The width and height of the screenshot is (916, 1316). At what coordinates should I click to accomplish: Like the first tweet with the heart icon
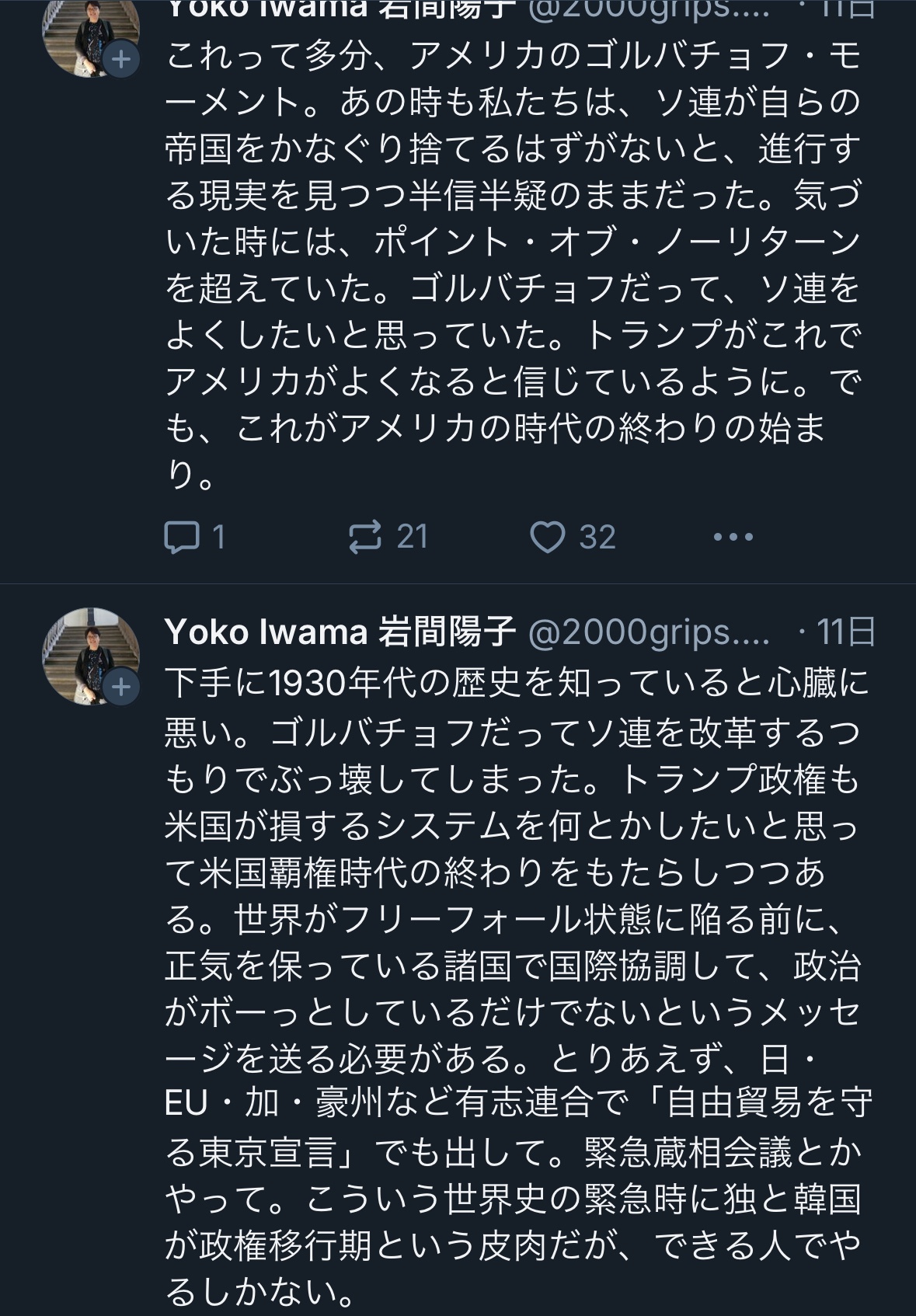pyautogui.click(x=547, y=537)
